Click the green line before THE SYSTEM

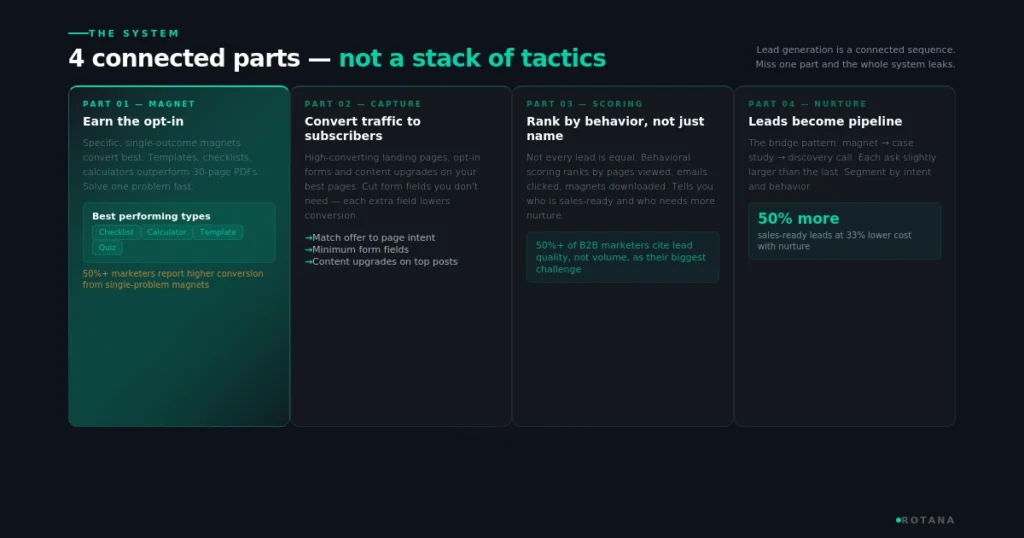click(78, 33)
